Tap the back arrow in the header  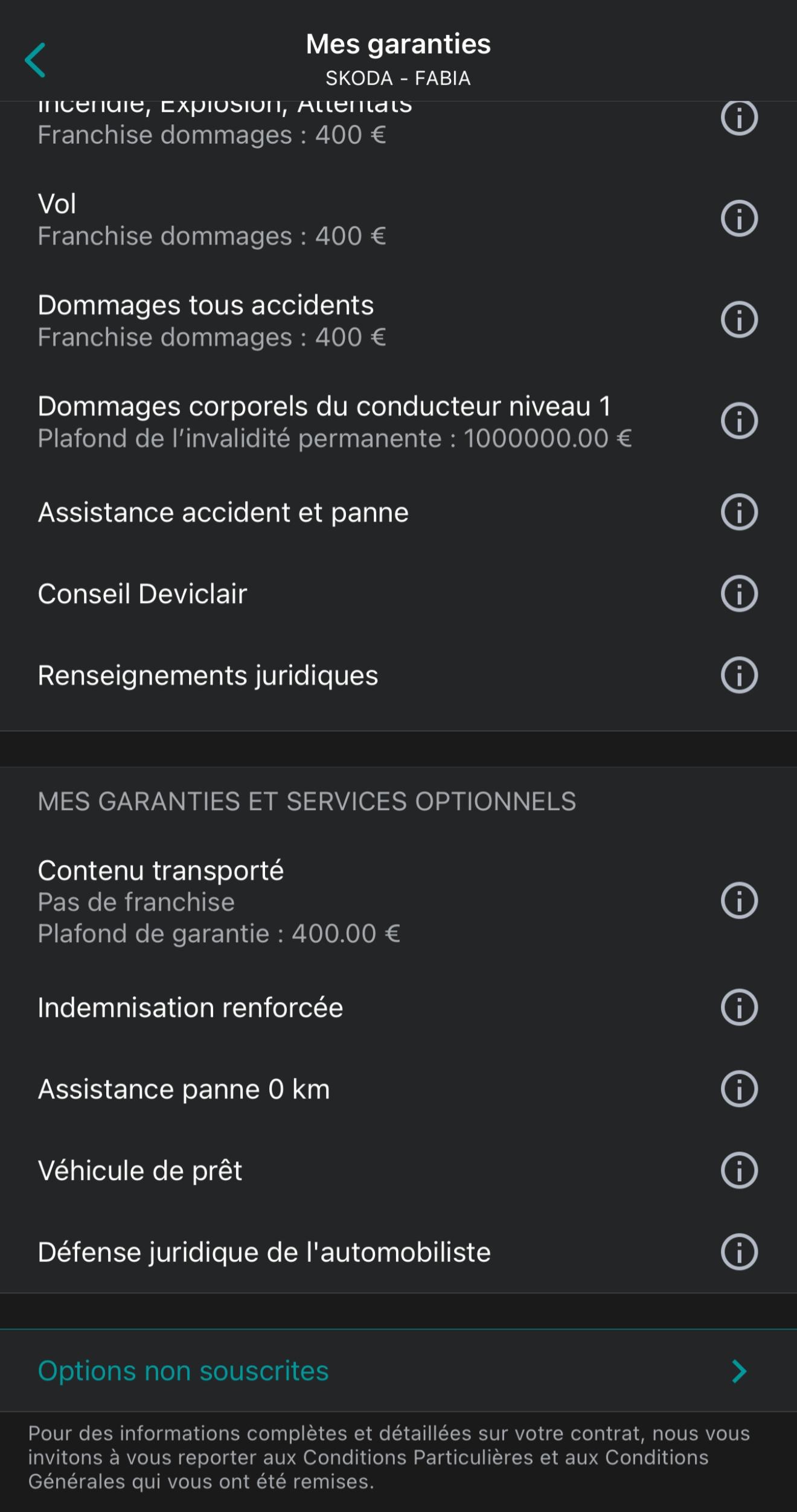[36, 60]
